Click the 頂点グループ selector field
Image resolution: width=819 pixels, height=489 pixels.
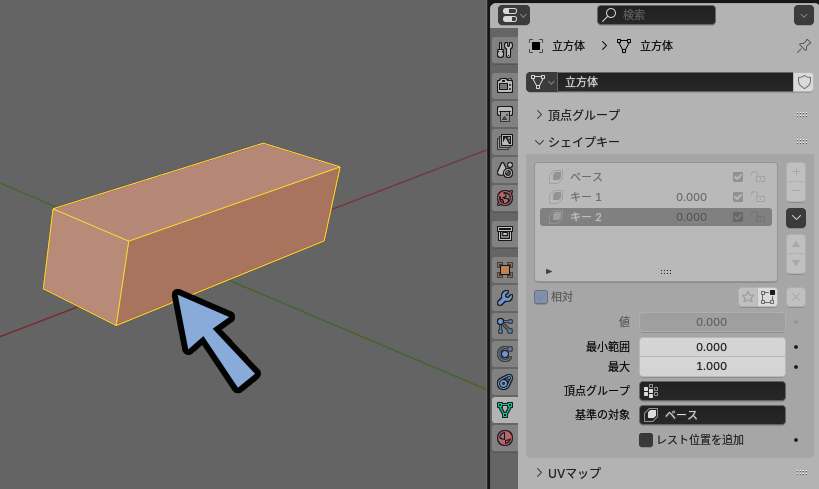[x=712, y=391]
